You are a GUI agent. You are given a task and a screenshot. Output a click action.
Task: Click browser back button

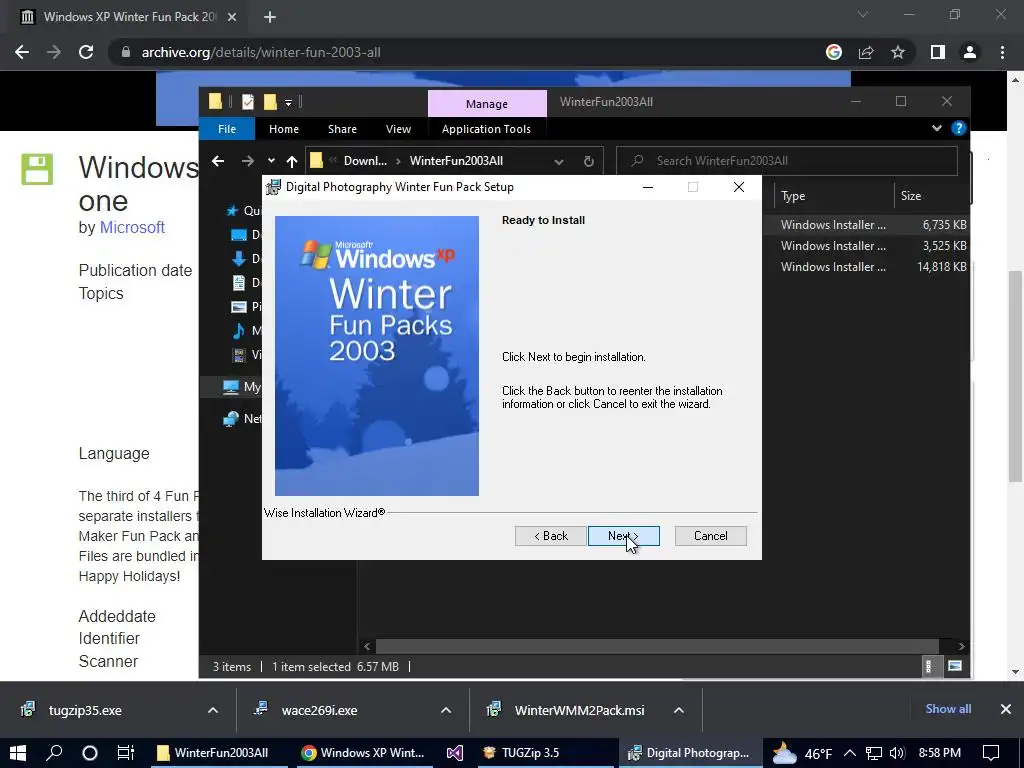(x=22, y=52)
